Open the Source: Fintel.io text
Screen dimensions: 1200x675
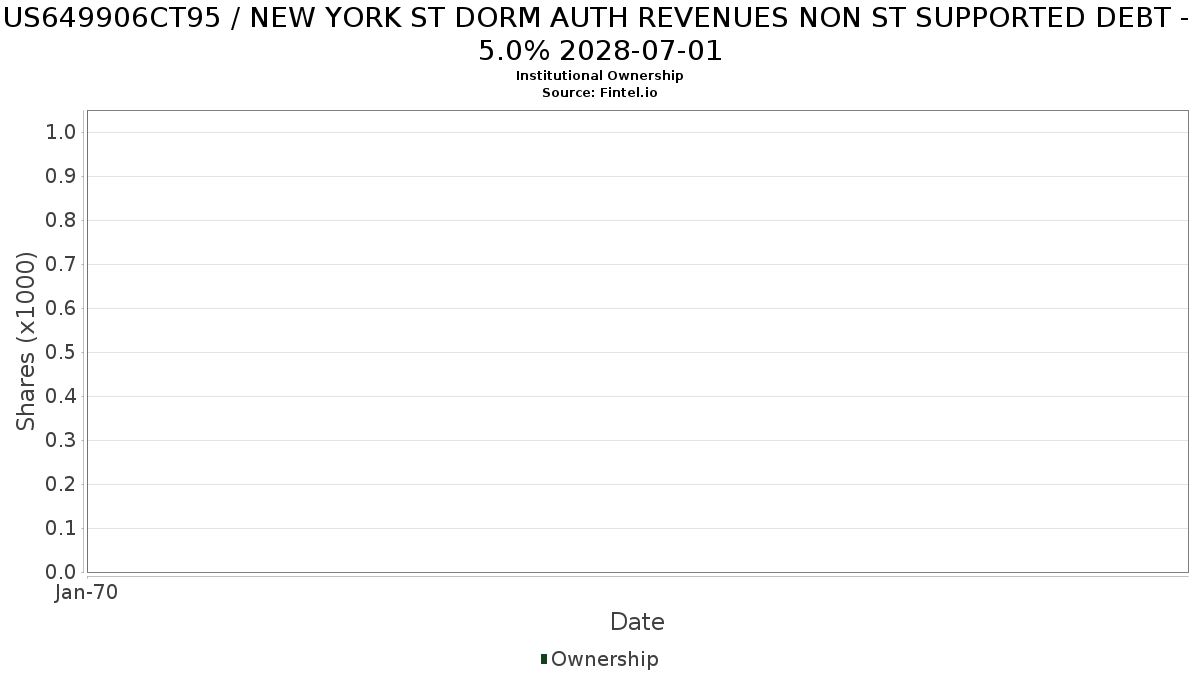[x=599, y=92]
